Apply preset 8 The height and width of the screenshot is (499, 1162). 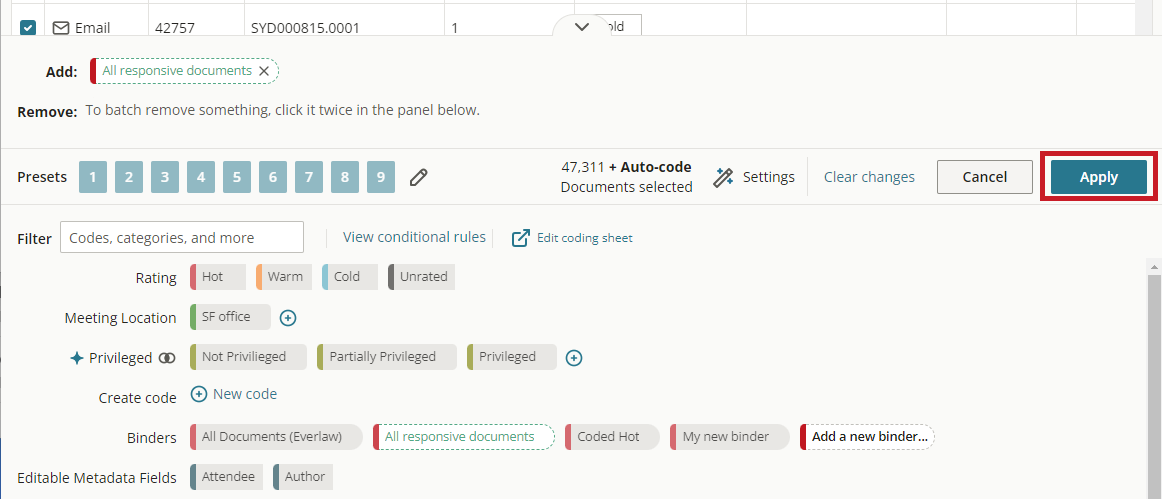345,177
